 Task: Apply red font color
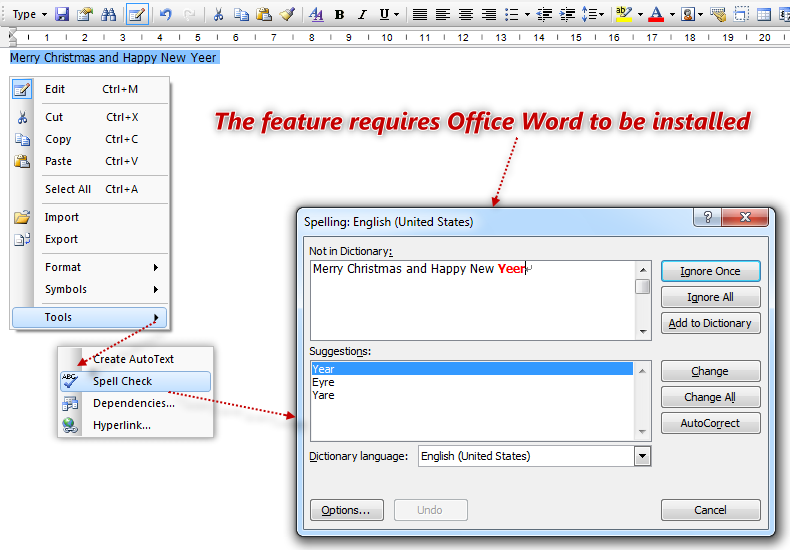pyautogui.click(x=656, y=14)
